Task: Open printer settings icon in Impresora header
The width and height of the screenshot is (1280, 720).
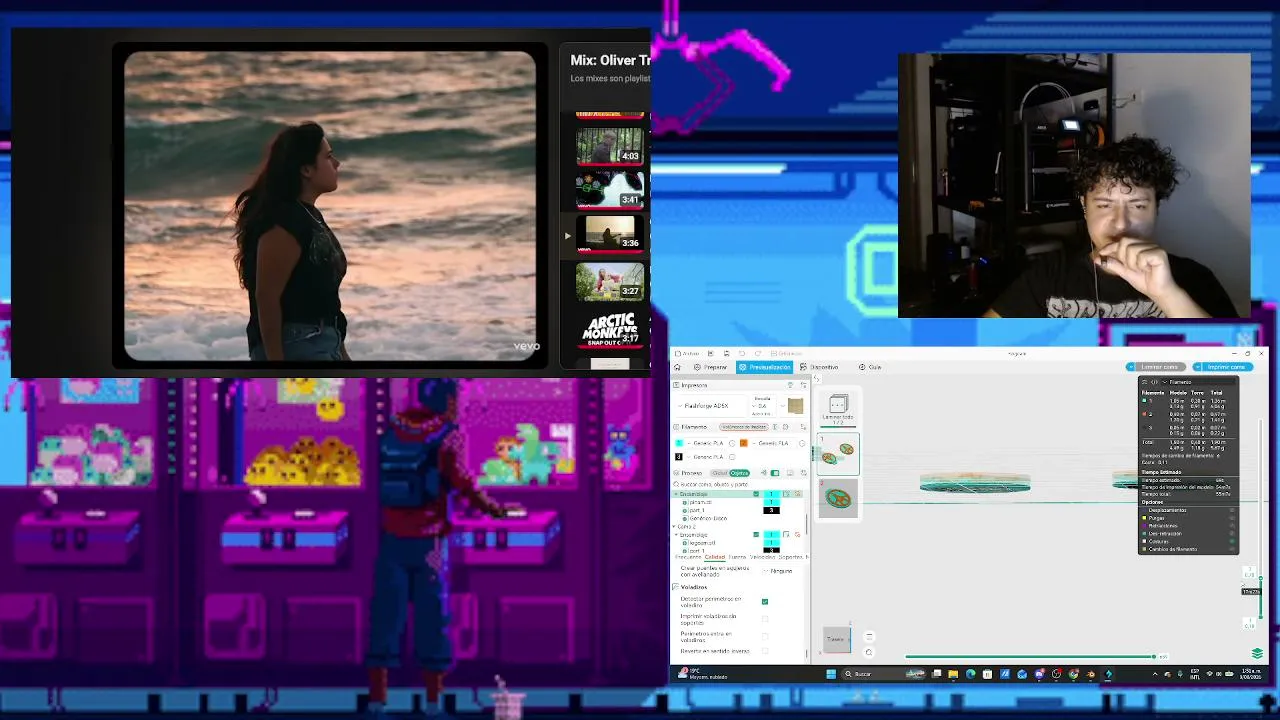Action: (803, 385)
